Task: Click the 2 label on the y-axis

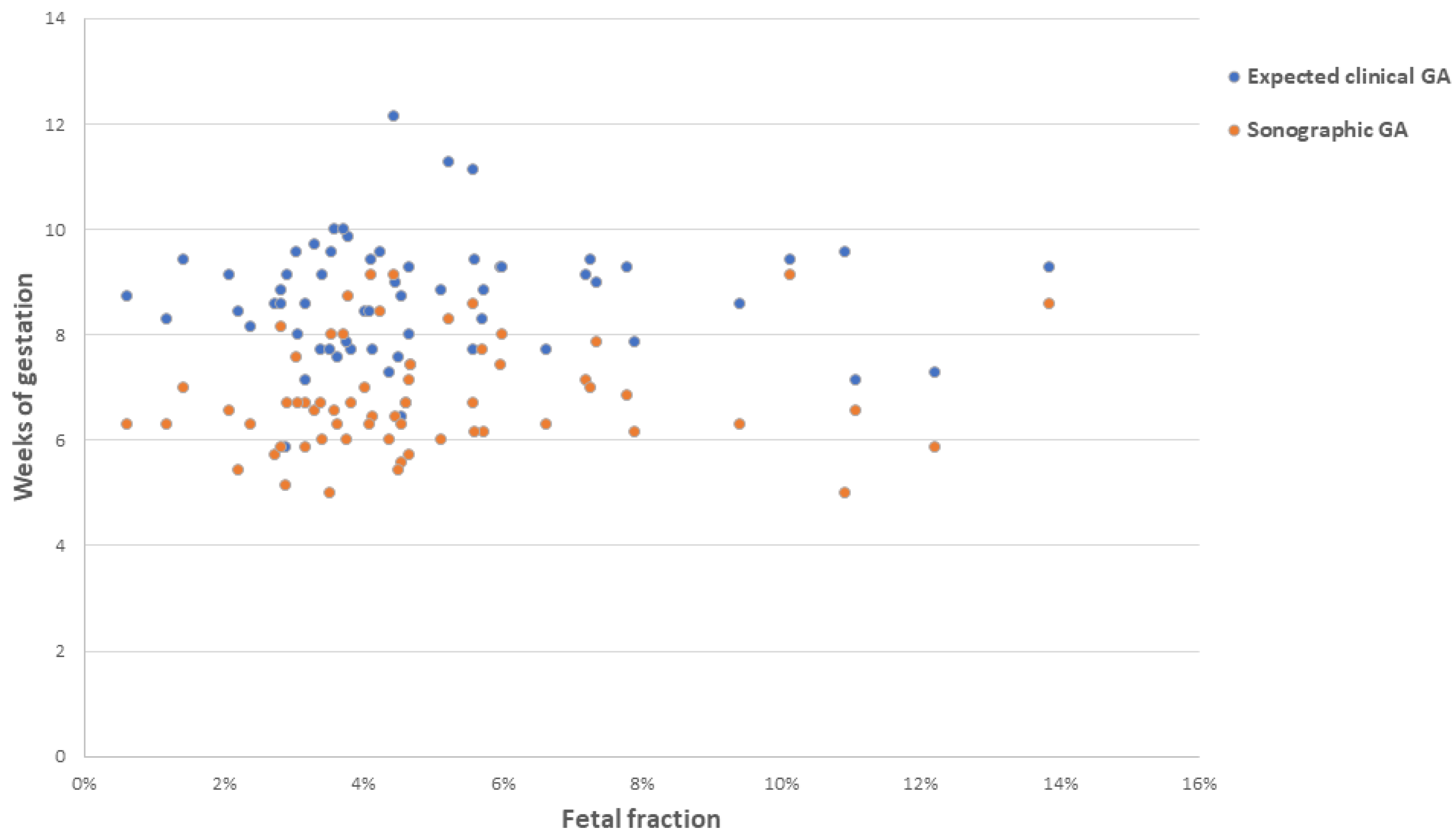Action: [x=60, y=651]
